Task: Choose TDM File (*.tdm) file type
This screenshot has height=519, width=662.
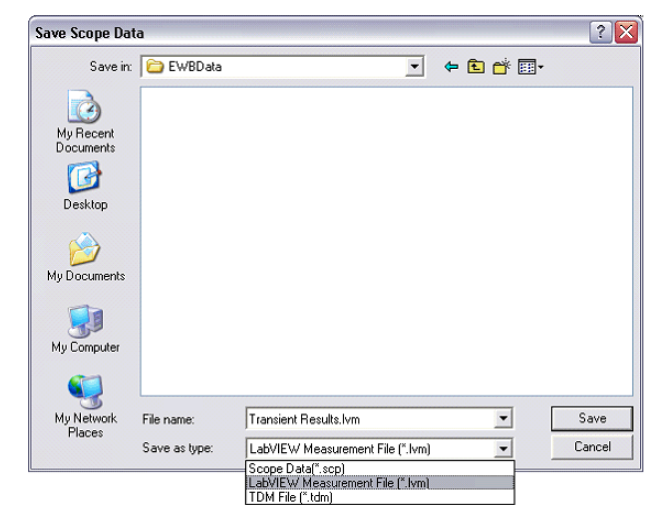Action: pyautogui.click(x=380, y=497)
